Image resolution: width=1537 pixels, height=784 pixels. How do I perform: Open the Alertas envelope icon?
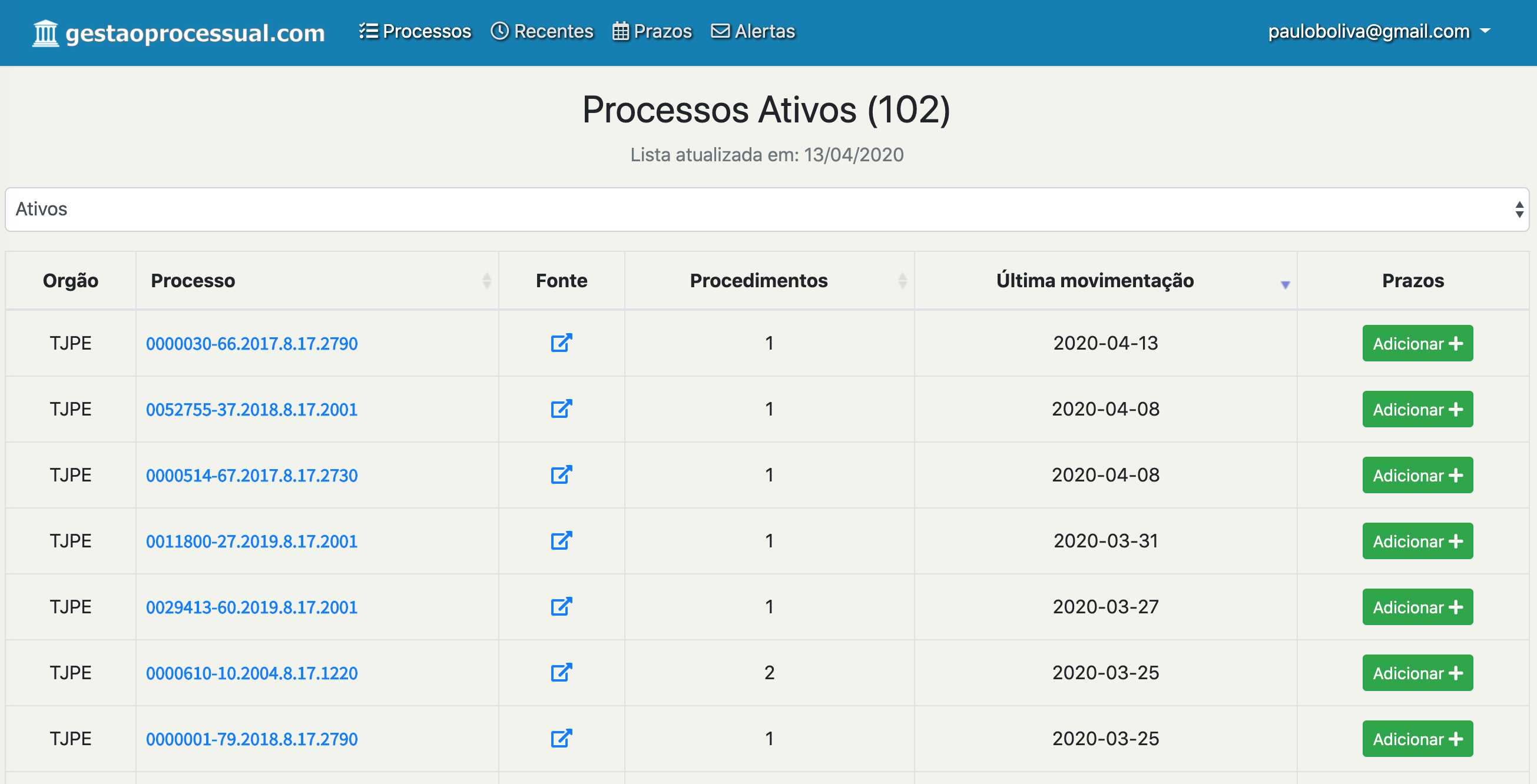point(720,31)
